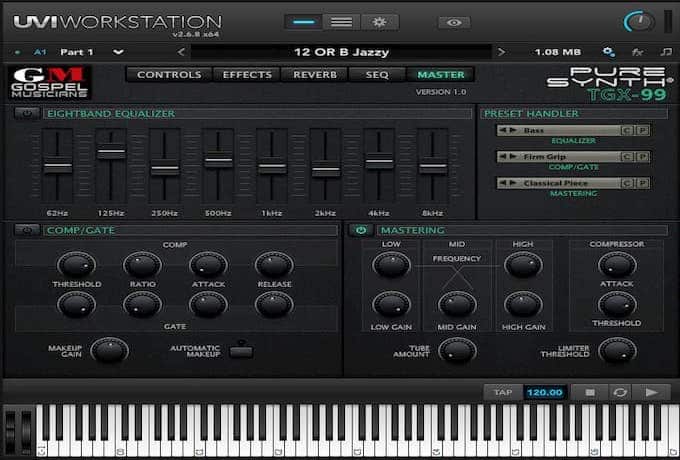Click the Comp Release knob
This screenshot has height=460, width=680.
tap(274, 264)
